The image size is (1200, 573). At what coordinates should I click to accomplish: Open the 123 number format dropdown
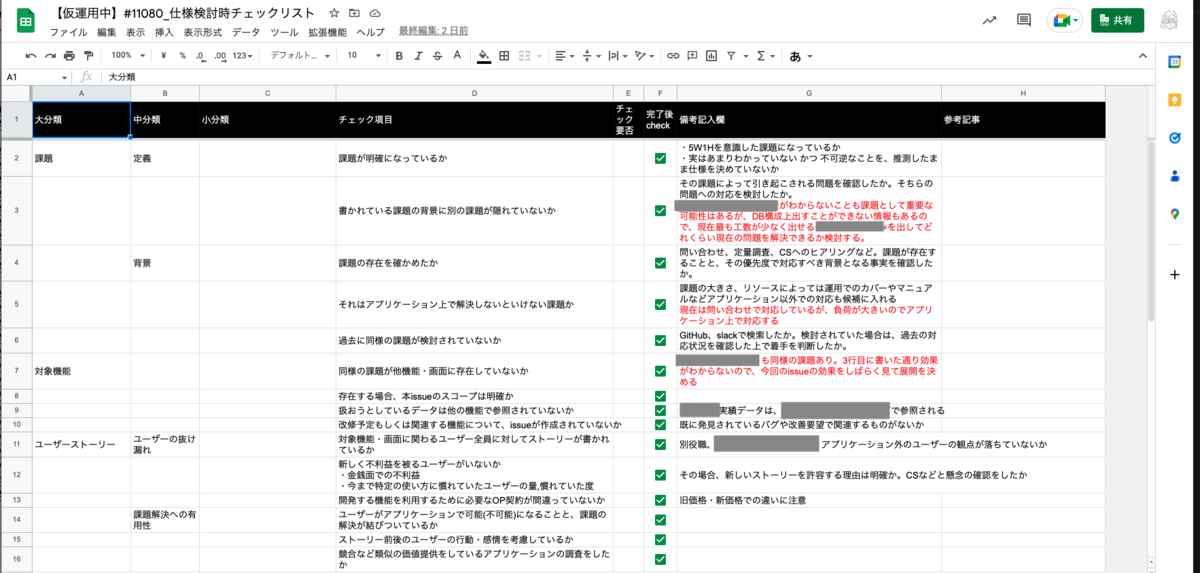coord(243,56)
